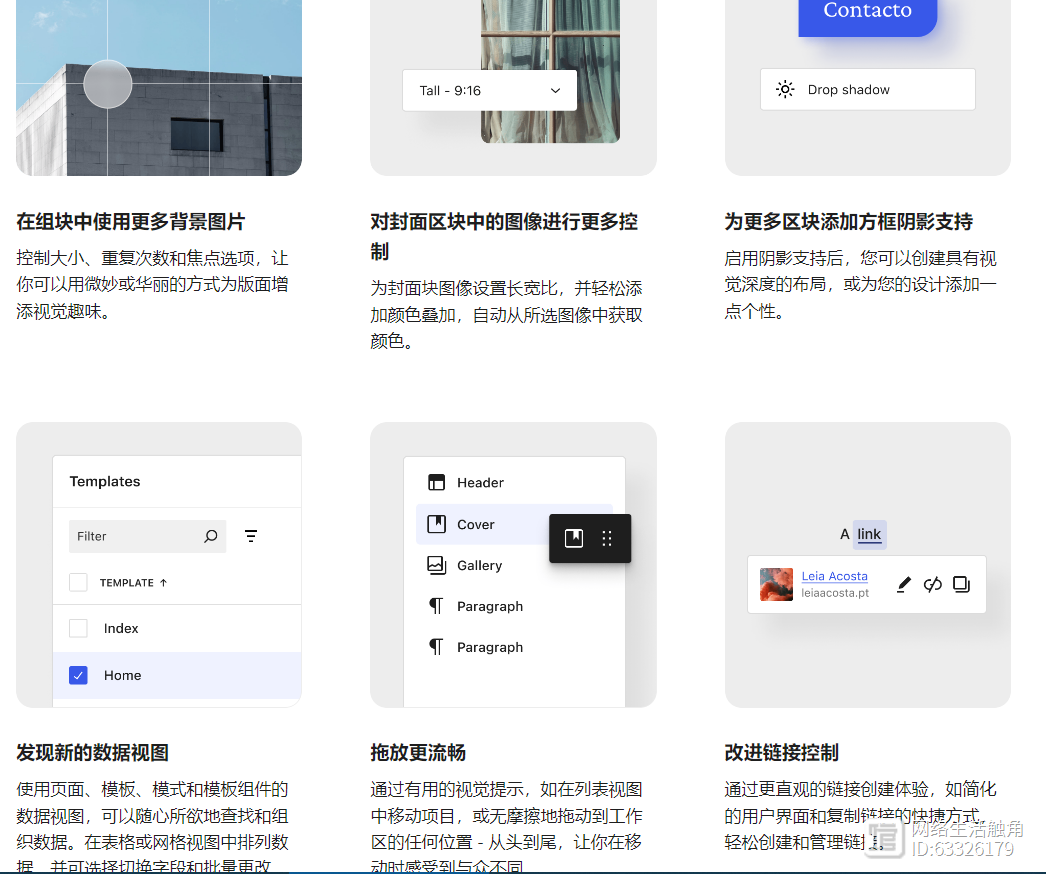Click the cover icon in dark toolbar
The width and height of the screenshot is (1046, 874).
(574, 539)
